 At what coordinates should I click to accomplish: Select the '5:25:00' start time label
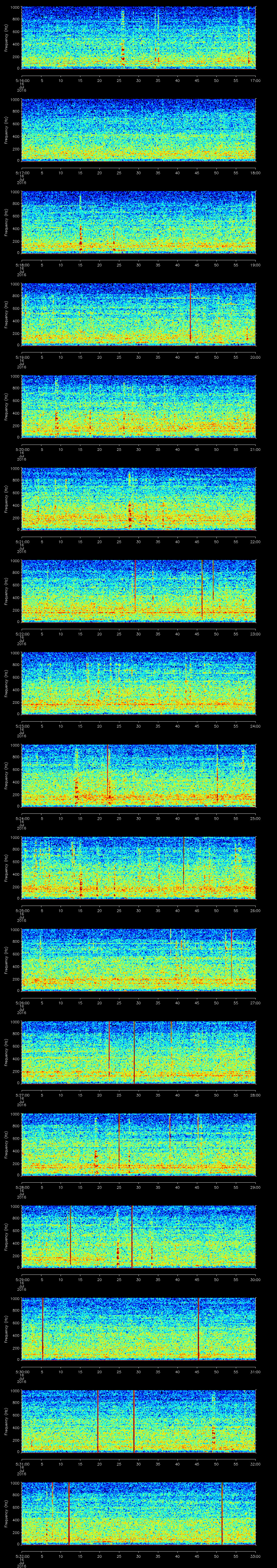click(21, 910)
